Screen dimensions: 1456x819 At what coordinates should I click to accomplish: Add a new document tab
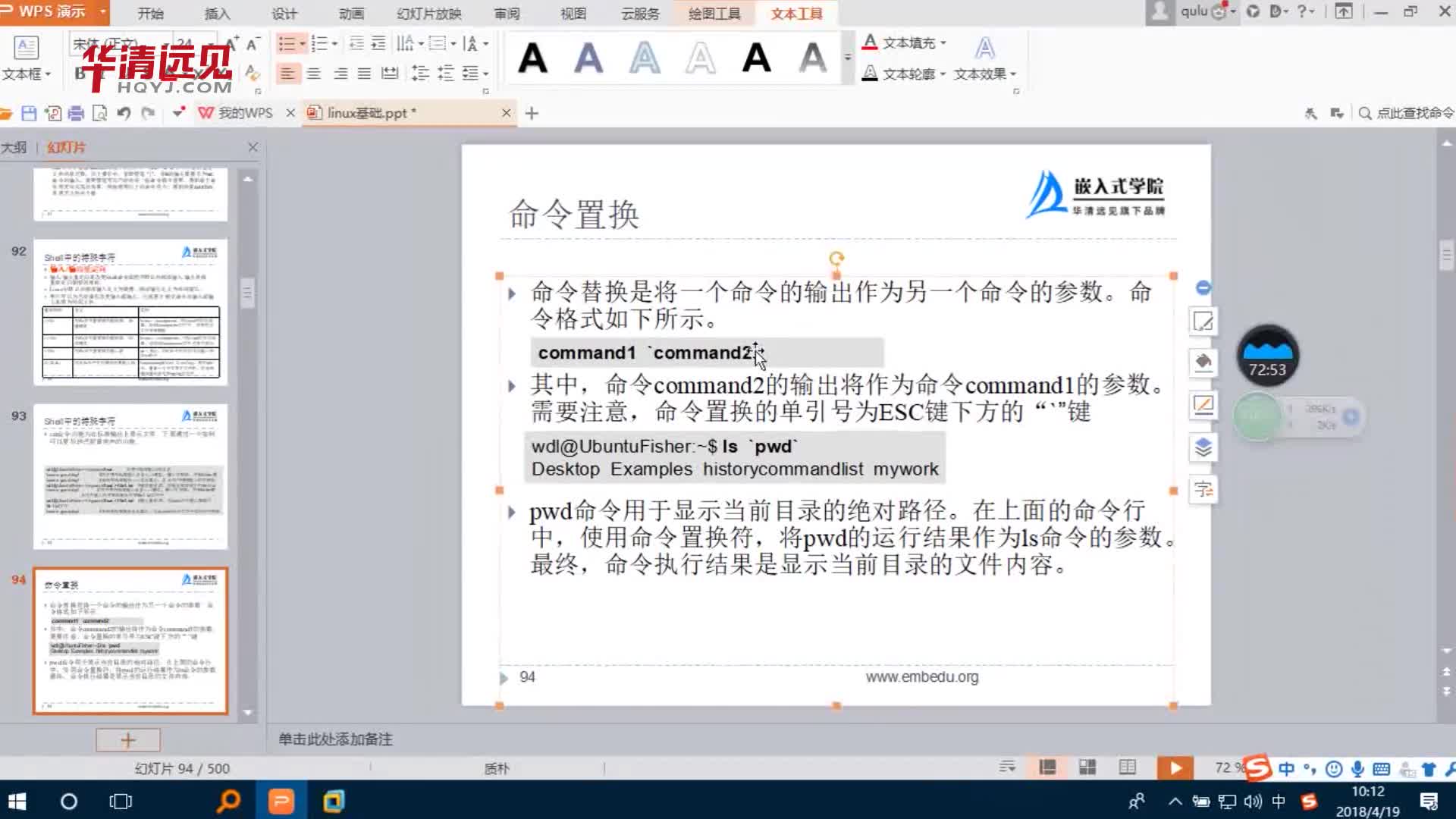point(532,114)
